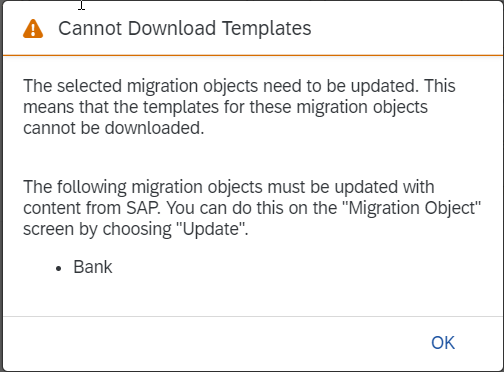Click the quoted "Update" word
Image resolution: width=504 pixels, height=372 pixels.
click(212, 229)
